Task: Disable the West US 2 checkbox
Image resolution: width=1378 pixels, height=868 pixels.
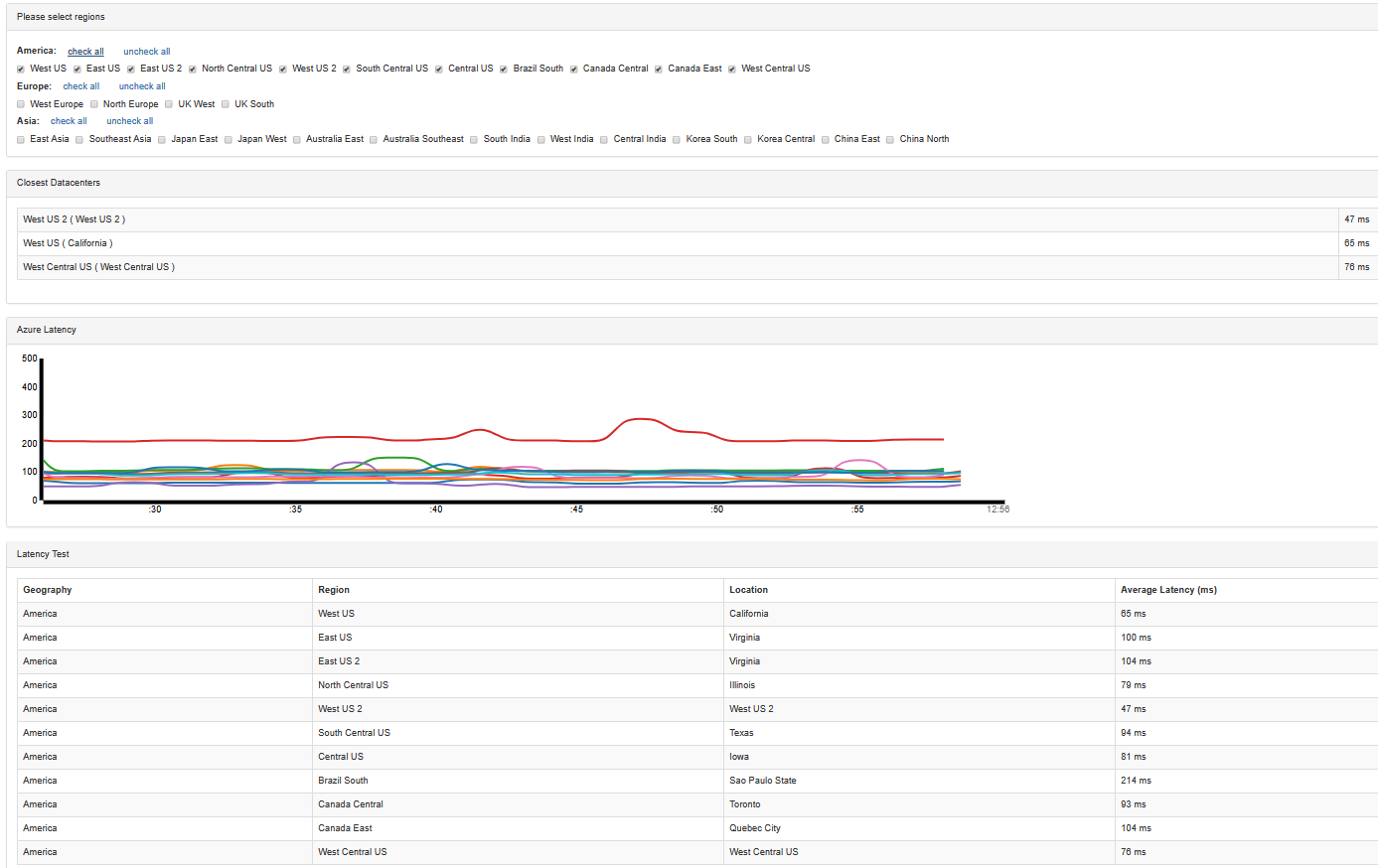Action: pos(282,70)
